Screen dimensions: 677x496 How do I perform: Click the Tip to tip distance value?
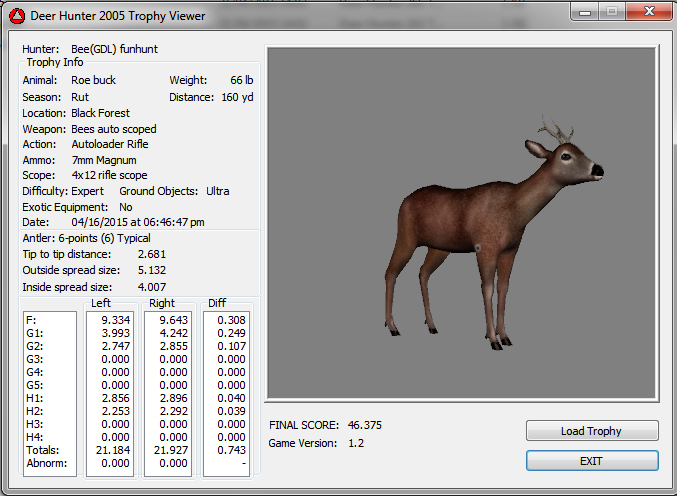coord(153,254)
